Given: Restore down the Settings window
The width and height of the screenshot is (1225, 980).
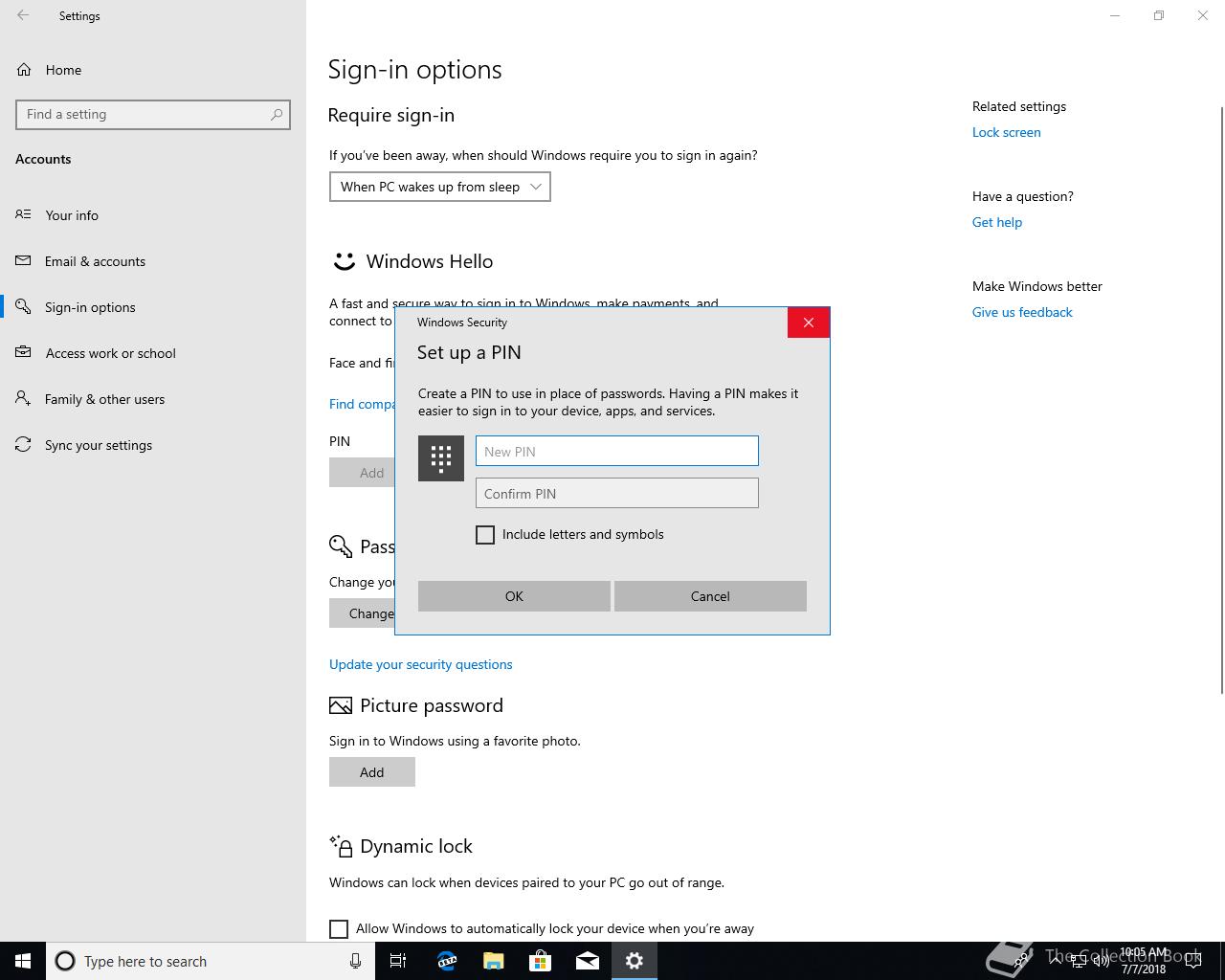Looking at the screenshot, I should (1159, 15).
